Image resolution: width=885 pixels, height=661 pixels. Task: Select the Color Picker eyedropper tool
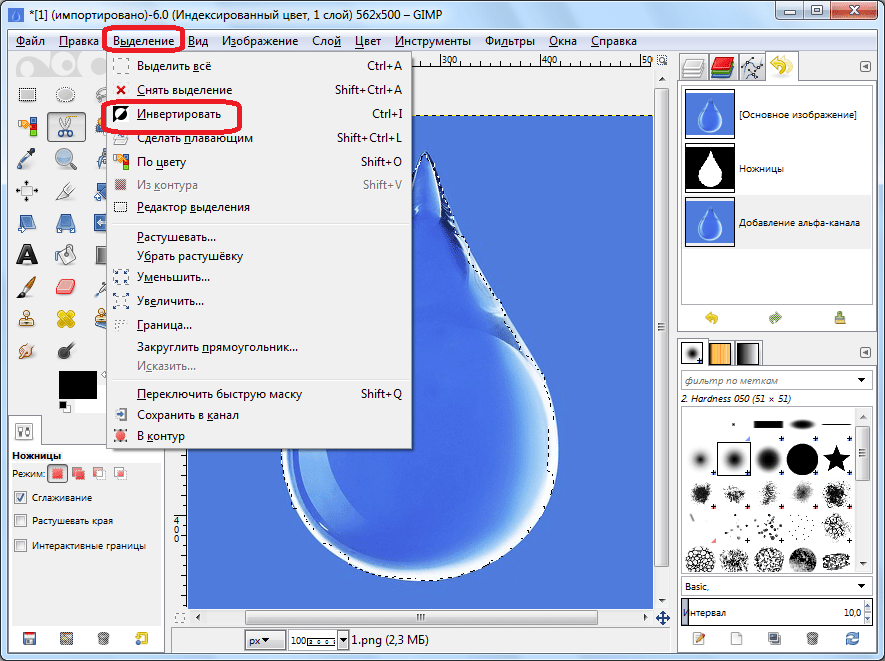pyautogui.click(x=27, y=159)
